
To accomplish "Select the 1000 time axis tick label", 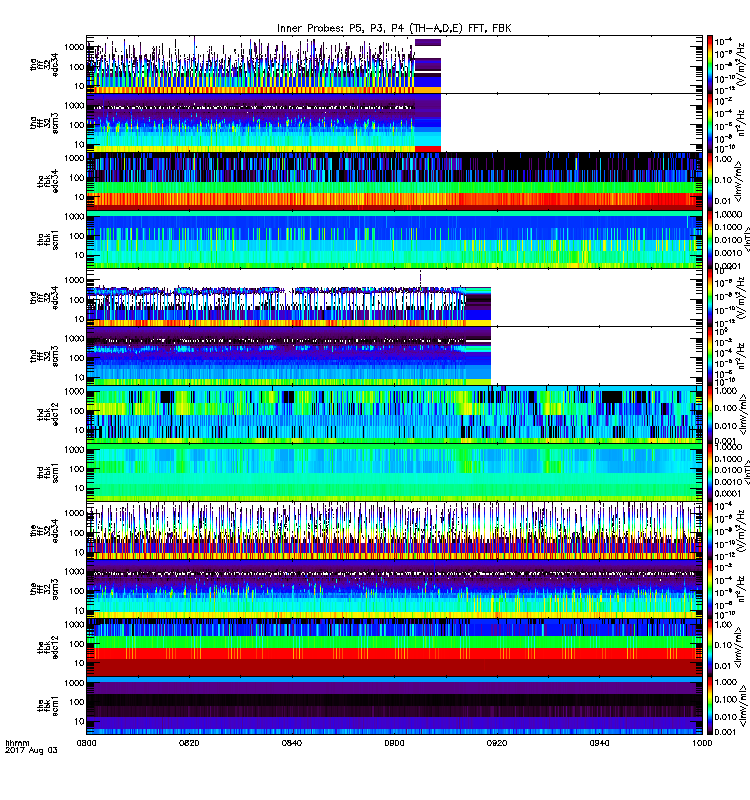I will click(702, 743).
